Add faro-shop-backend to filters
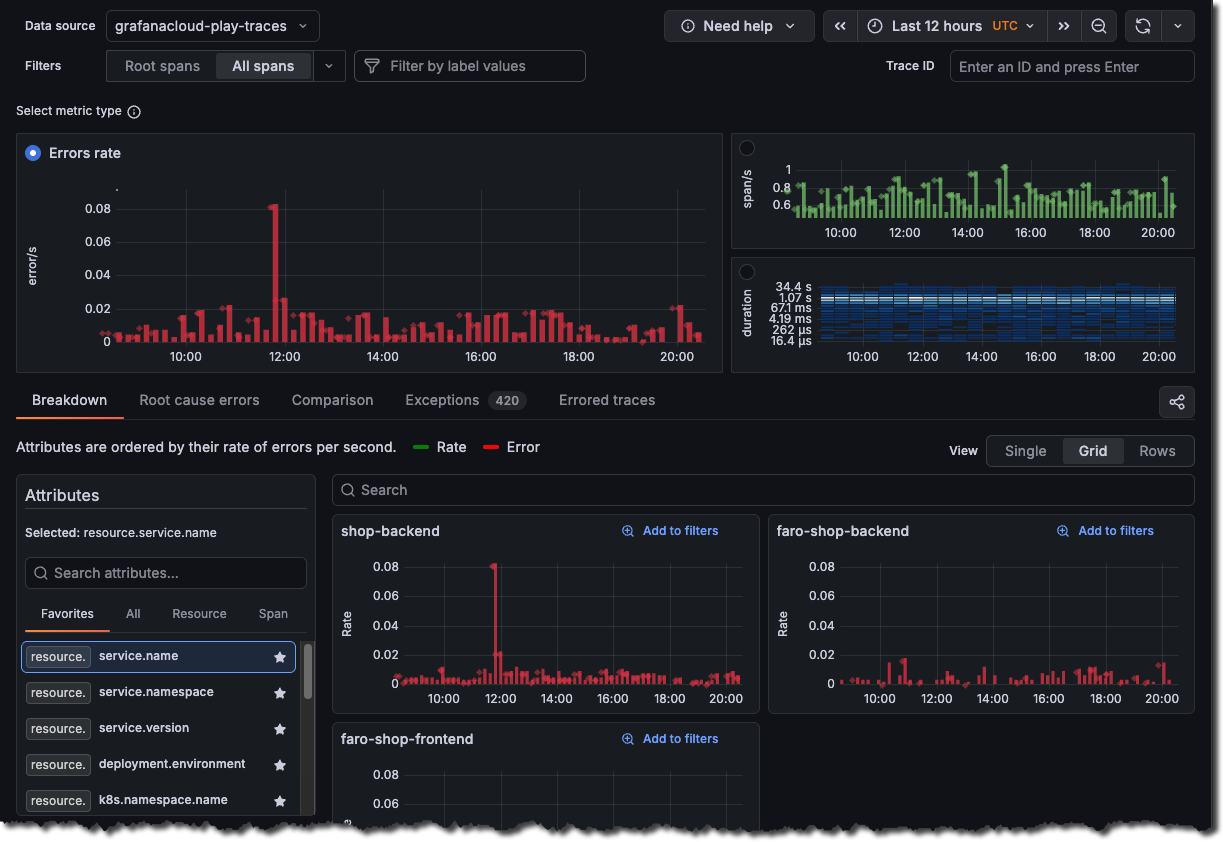 (1105, 531)
